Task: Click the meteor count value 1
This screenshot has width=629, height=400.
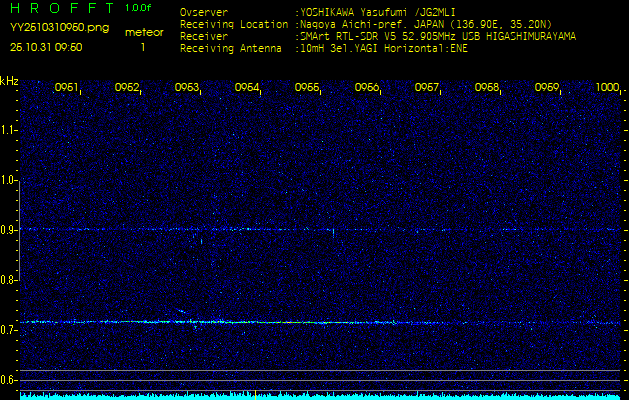Action: click(143, 47)
